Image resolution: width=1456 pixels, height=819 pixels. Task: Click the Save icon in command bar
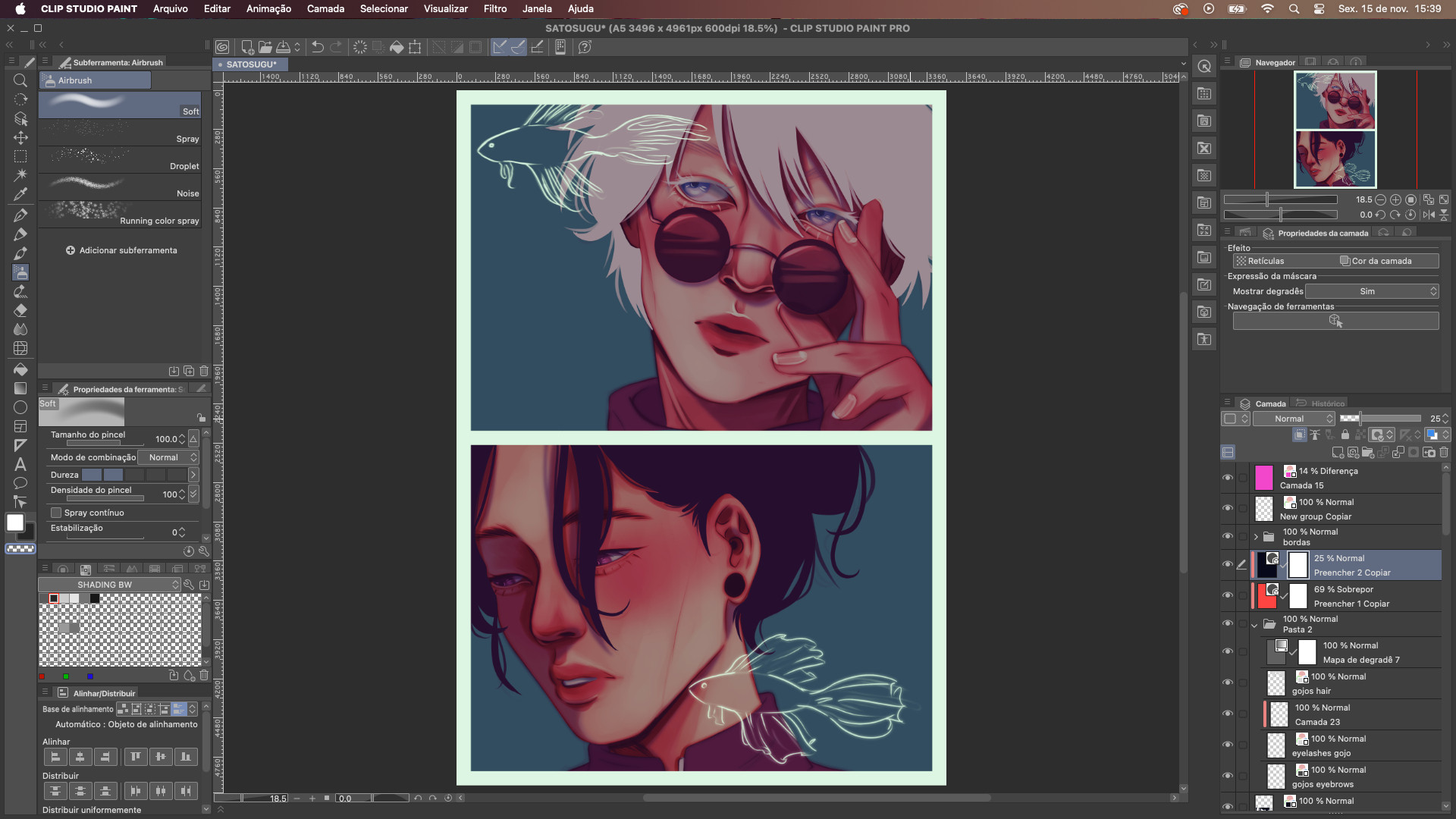(283, 47)
